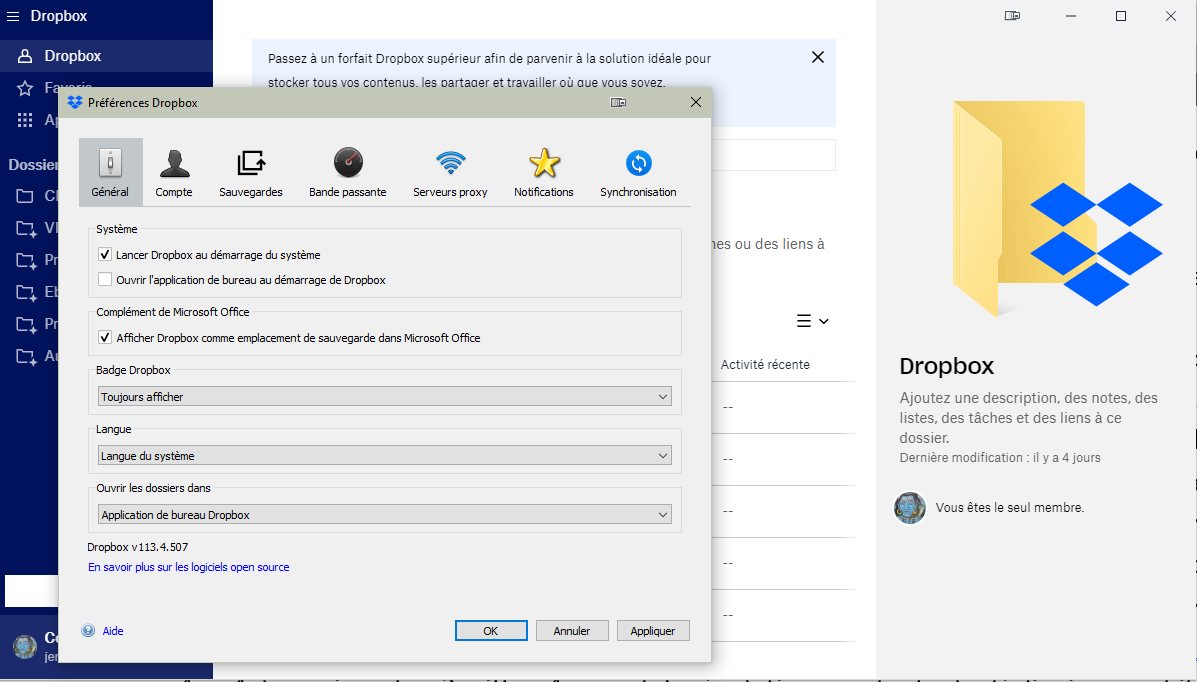Expand the Badge Dropbox dropdown
Image resolution: width=1197 pixels, height=682 pixels.
[385, 396]
